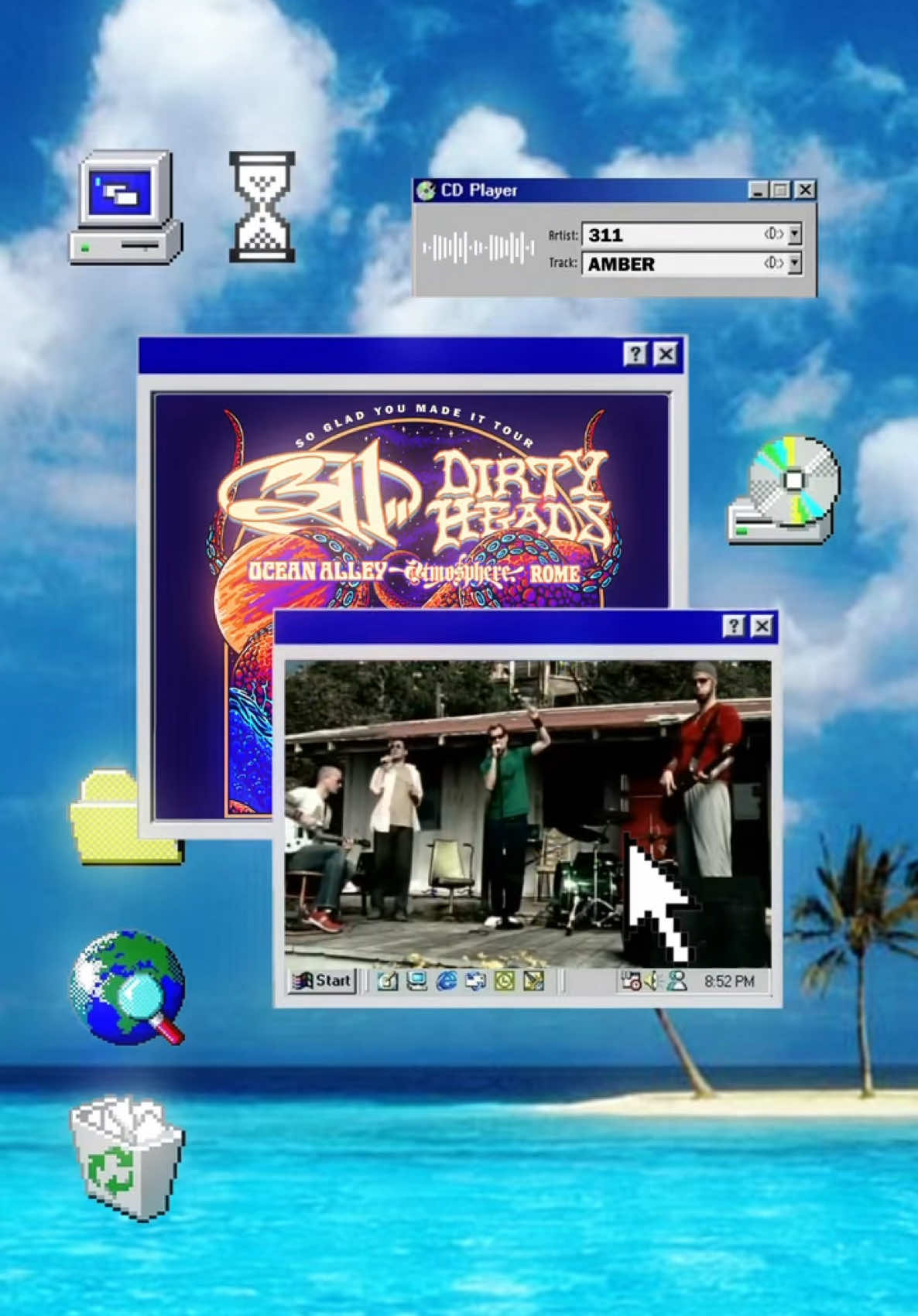Launch the globe with magnifier search icon
Viewport: 918px width, 1316px height.
[128, 987]
